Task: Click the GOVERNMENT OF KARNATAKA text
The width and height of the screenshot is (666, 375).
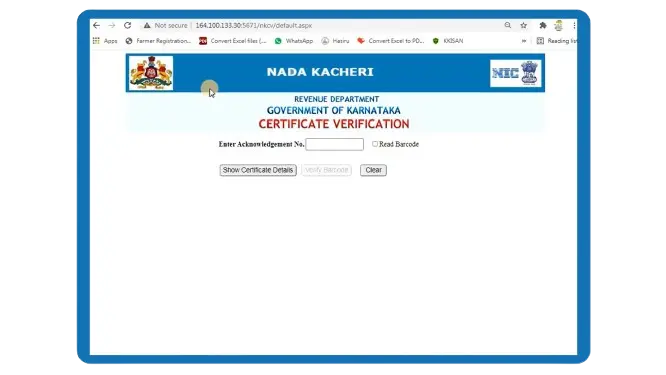Action: [x=334, y=110]
